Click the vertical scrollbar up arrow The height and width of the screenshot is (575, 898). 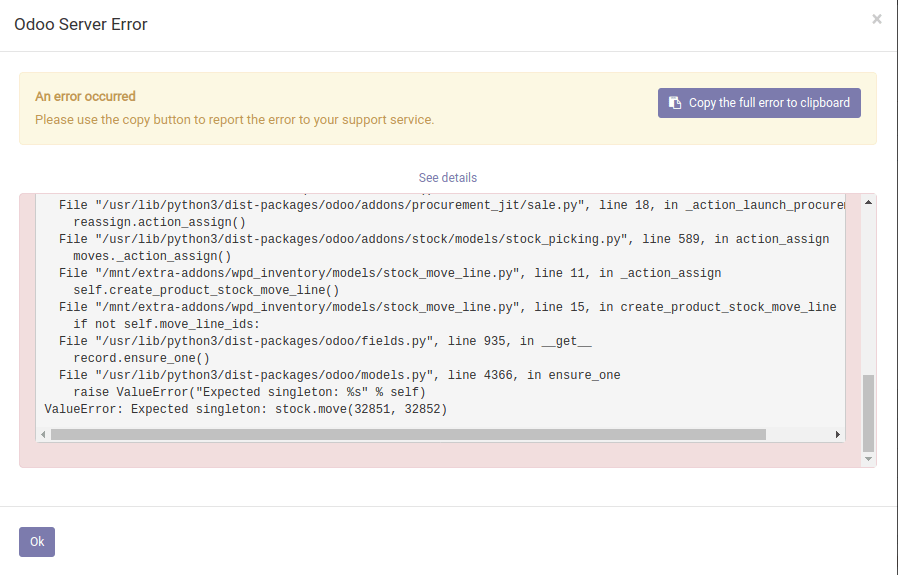(x=868, y=203)
